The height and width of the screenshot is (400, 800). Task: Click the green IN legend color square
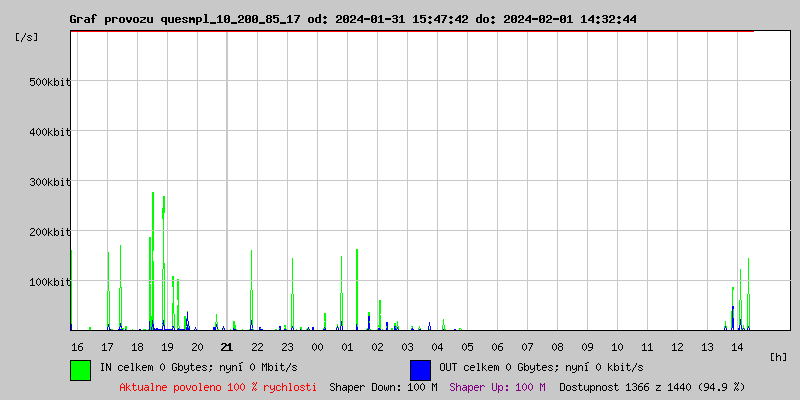click(x=80, y=369)
